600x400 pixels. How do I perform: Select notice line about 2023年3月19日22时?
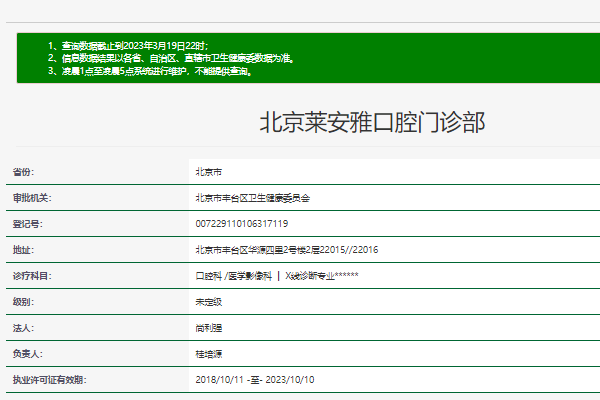[128, 46]
